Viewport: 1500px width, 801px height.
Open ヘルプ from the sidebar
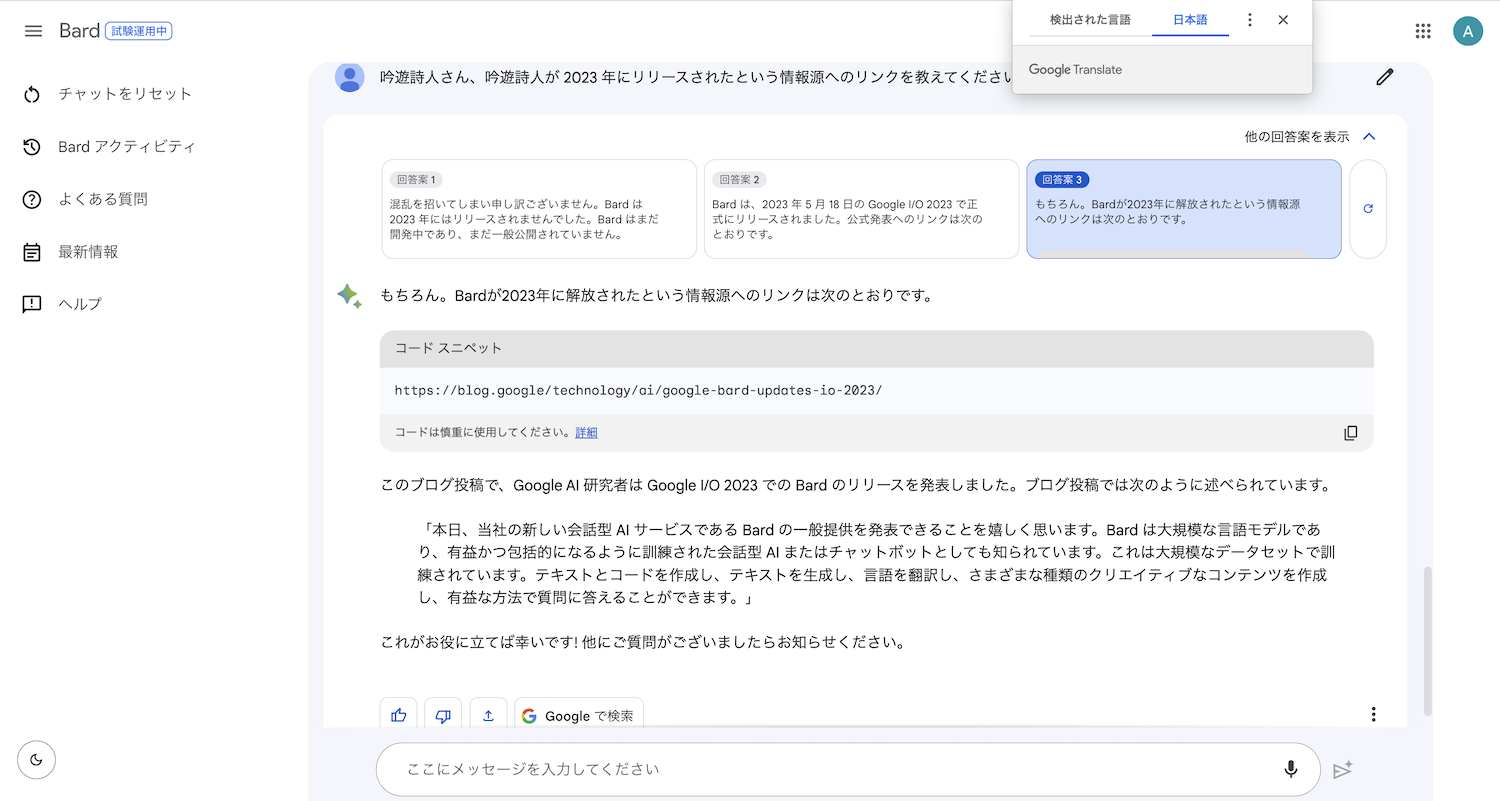(x=80, y=304)
